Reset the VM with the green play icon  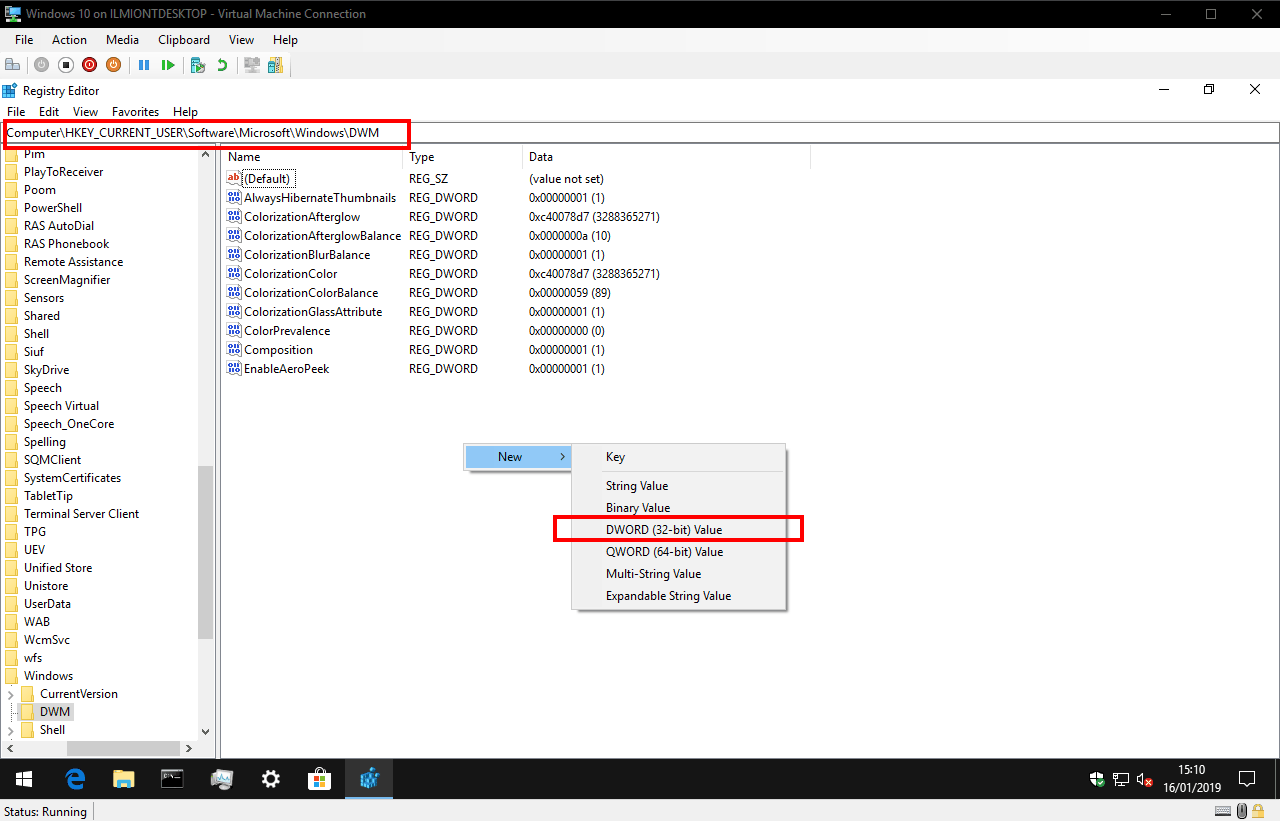click(168, 65)
